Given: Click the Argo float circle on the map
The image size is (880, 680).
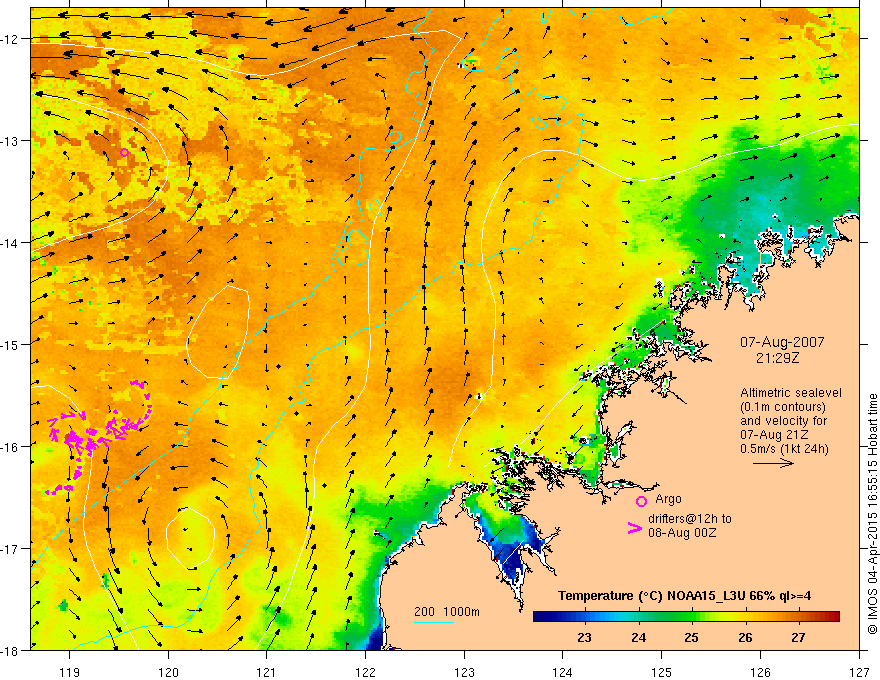Looking at the screenshot, I should [124, 152].
